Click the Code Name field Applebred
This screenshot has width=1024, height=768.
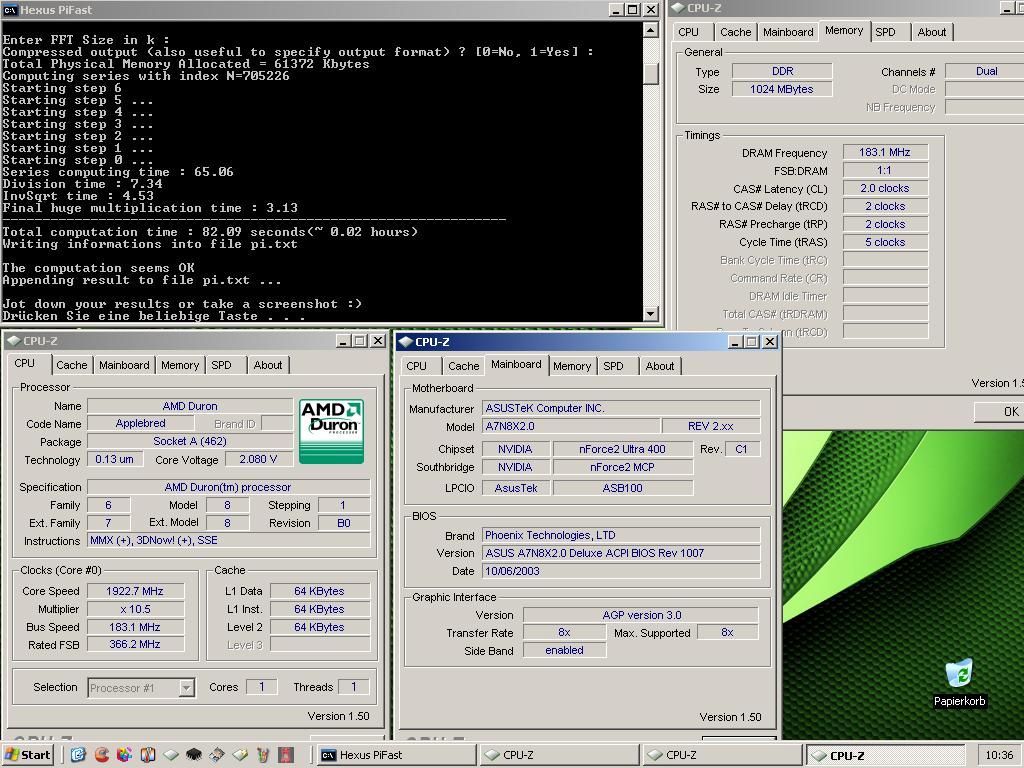point(140,423)
